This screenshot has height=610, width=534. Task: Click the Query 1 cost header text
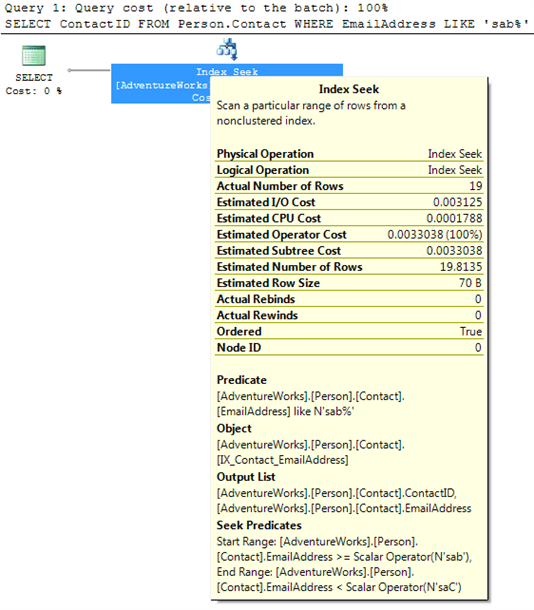196,8
